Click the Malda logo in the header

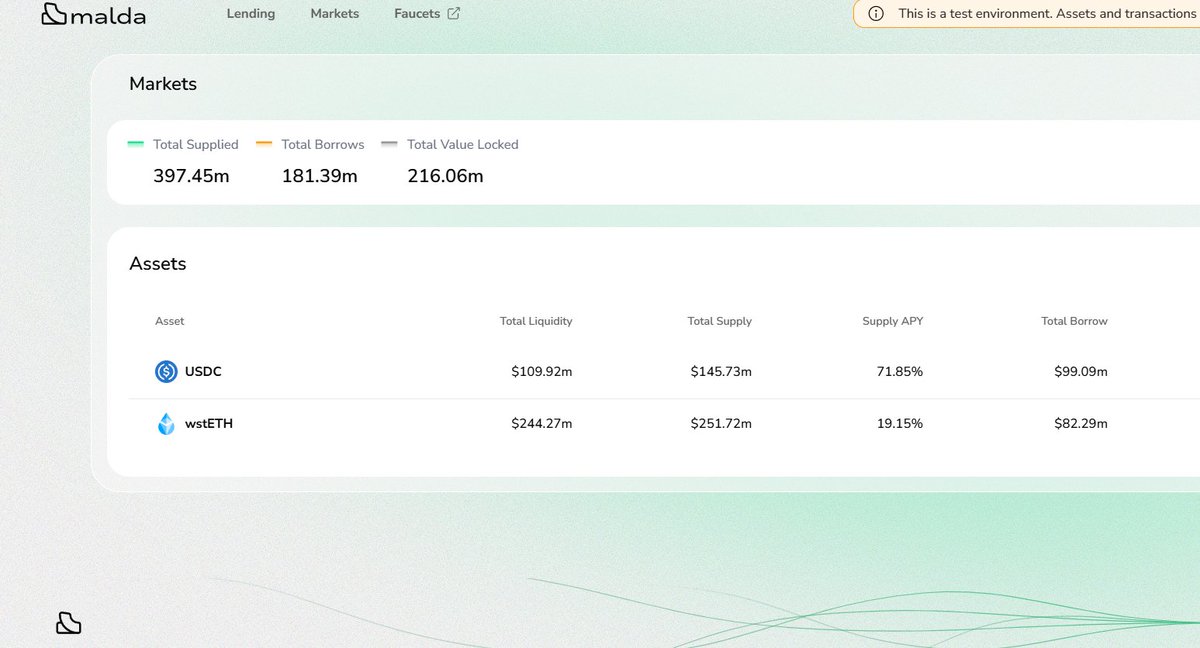(x=95, y=14)
